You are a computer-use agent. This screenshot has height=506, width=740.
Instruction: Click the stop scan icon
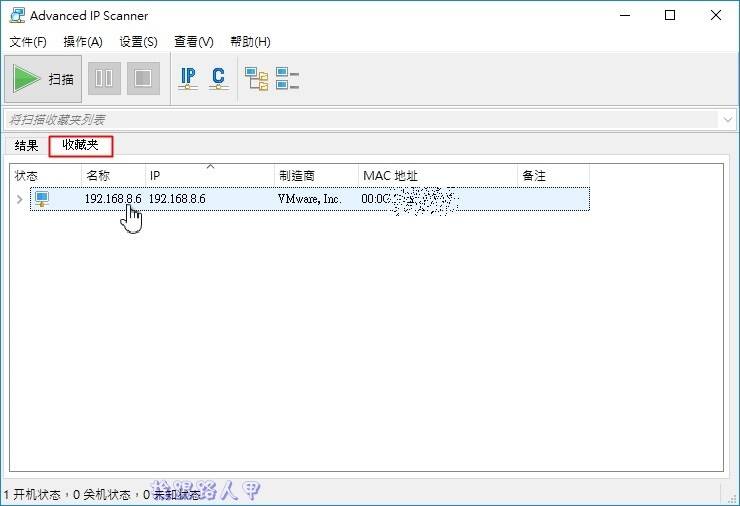tap(143, 78)
